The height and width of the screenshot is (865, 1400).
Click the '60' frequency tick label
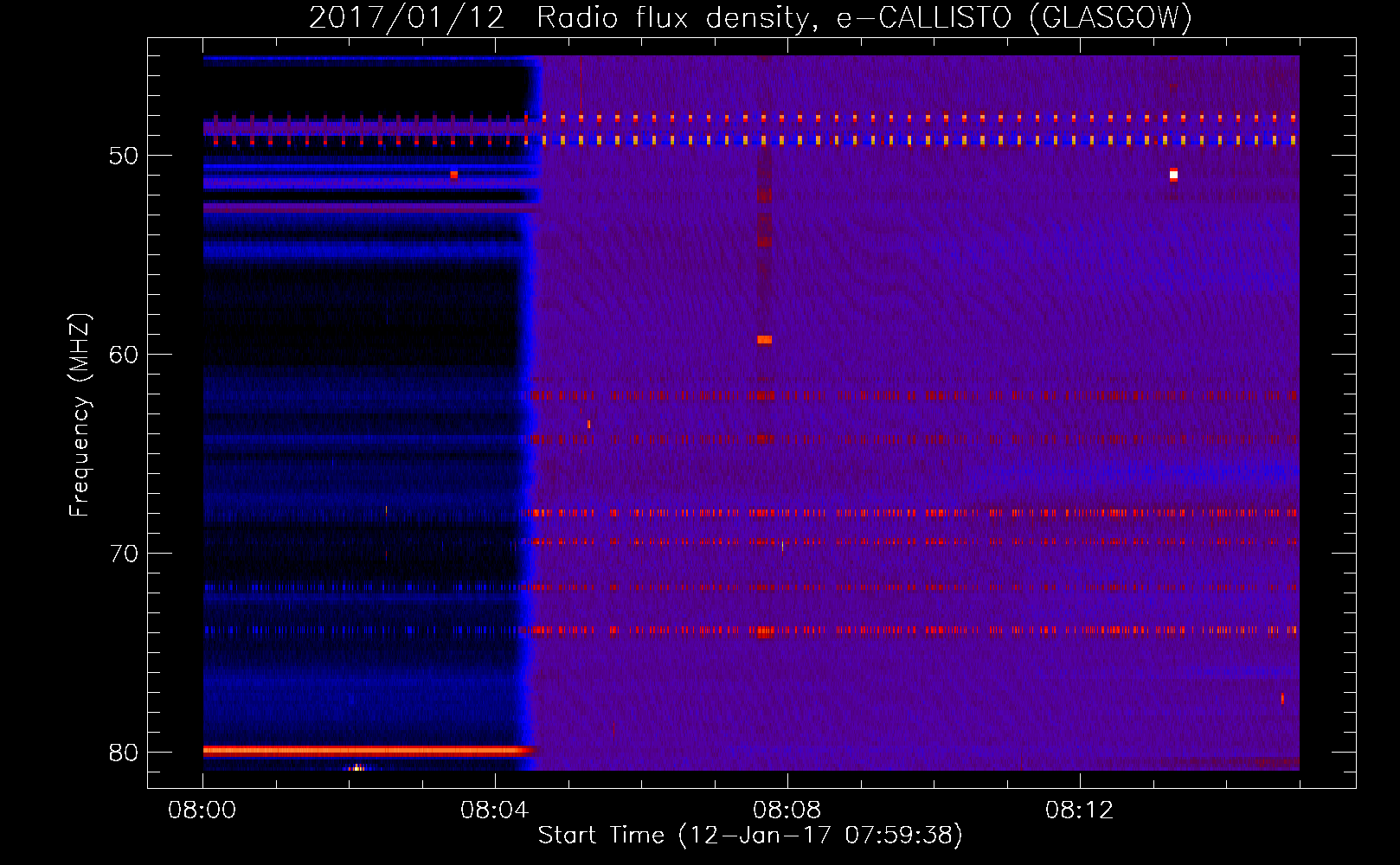[124, 355]
